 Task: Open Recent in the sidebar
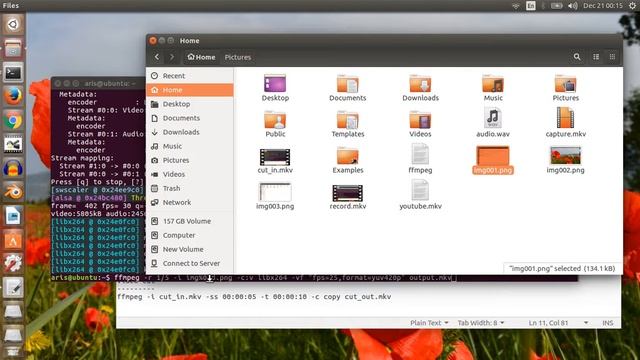pyautogui.click(x=190, y=76)
